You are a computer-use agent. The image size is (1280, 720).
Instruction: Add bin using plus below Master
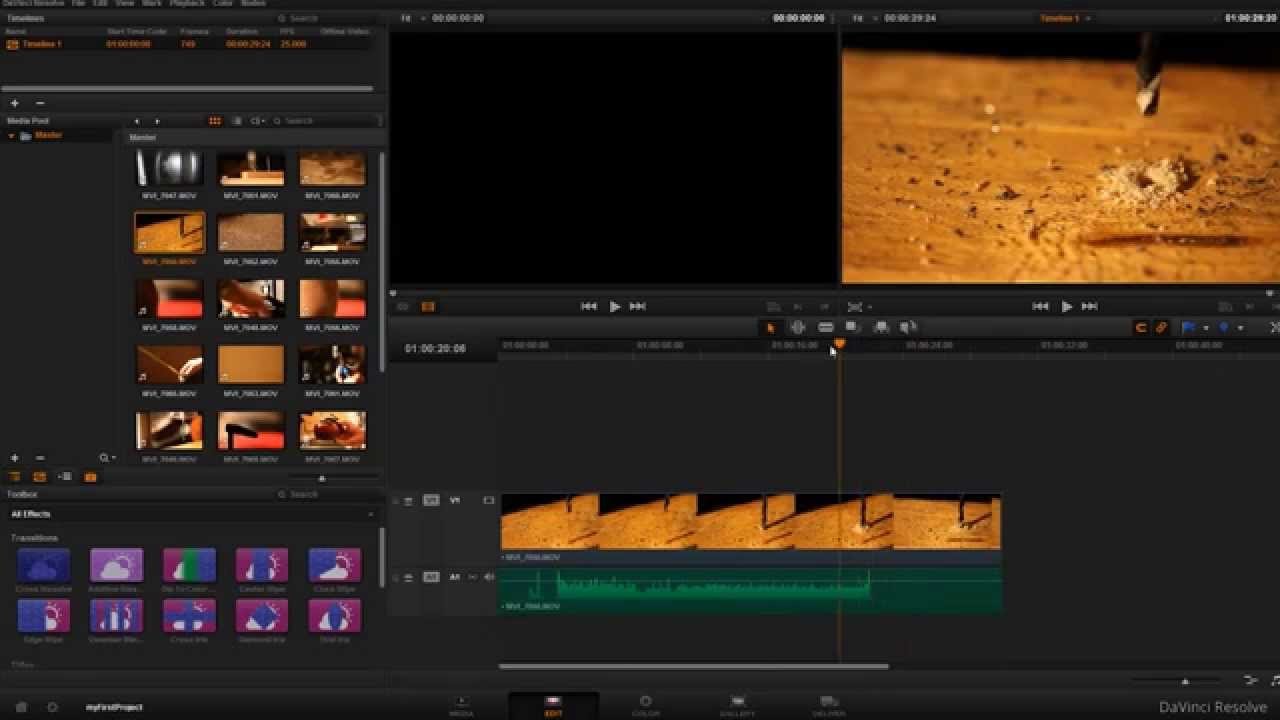pyautogui.click(x=14, y=457)
